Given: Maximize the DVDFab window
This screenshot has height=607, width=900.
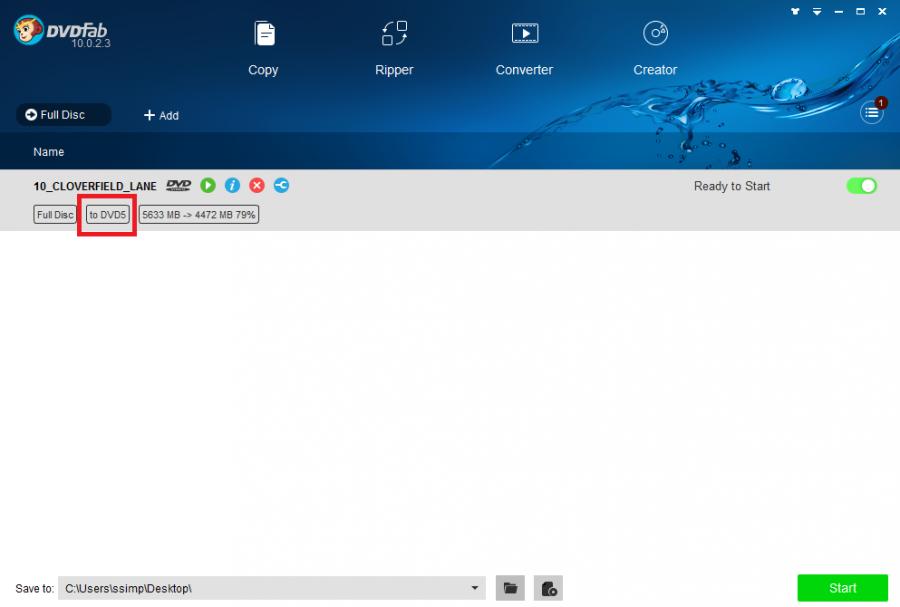Looking at the screenshot, I should click(x=860, y=11).
